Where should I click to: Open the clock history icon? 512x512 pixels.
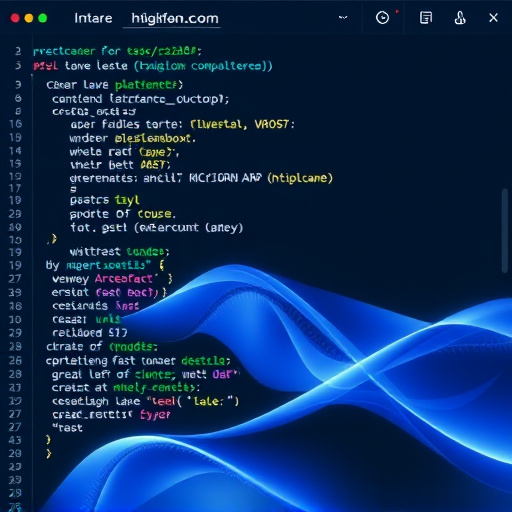(x=382, y=18)
